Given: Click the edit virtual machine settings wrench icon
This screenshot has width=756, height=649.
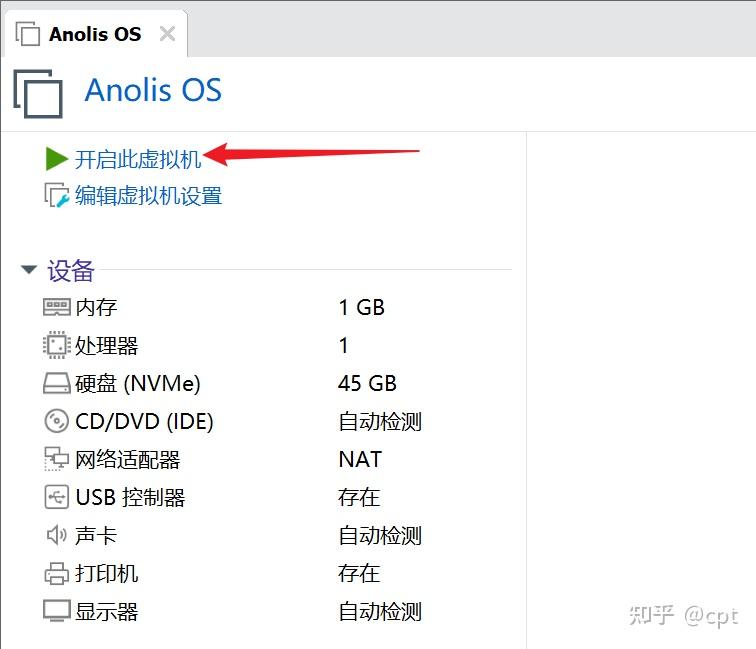Looking at the screenshot, I should coord(56,196).
